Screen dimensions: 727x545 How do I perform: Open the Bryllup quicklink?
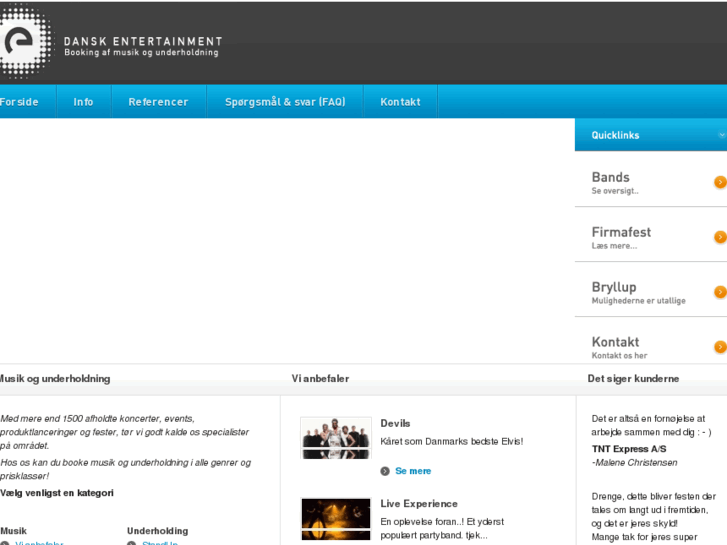(x=614, y=287)
